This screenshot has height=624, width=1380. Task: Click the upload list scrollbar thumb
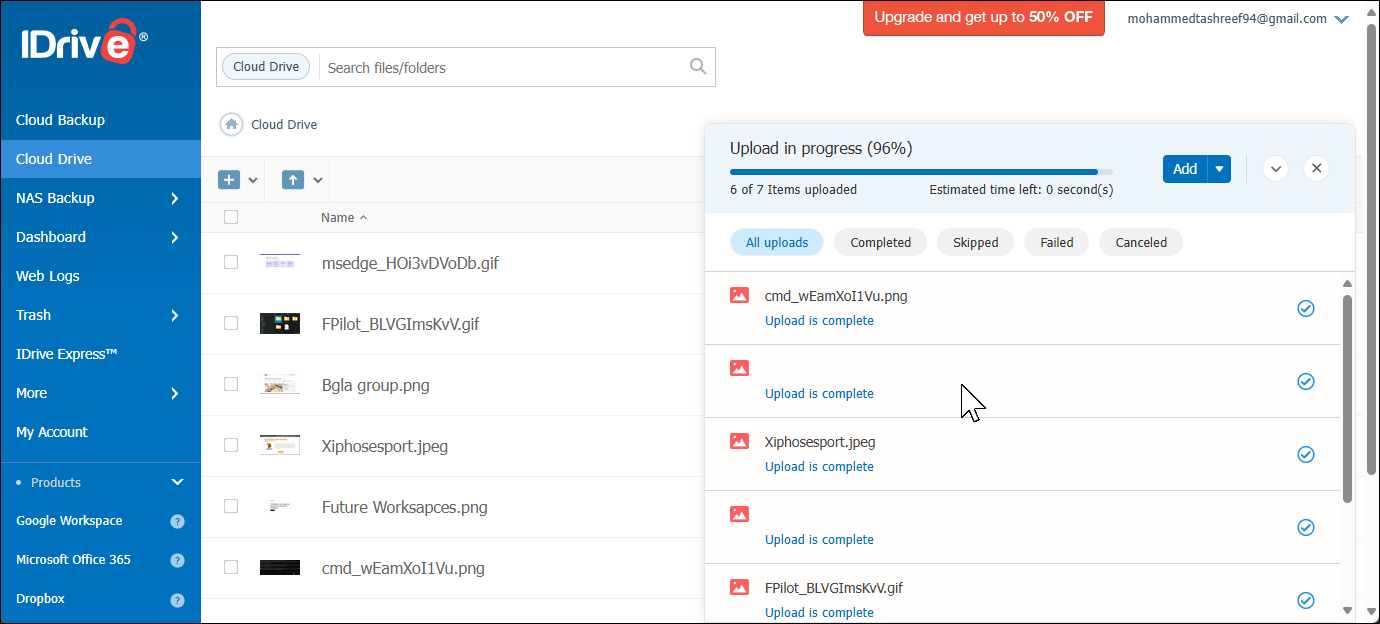click(1347, 398)
